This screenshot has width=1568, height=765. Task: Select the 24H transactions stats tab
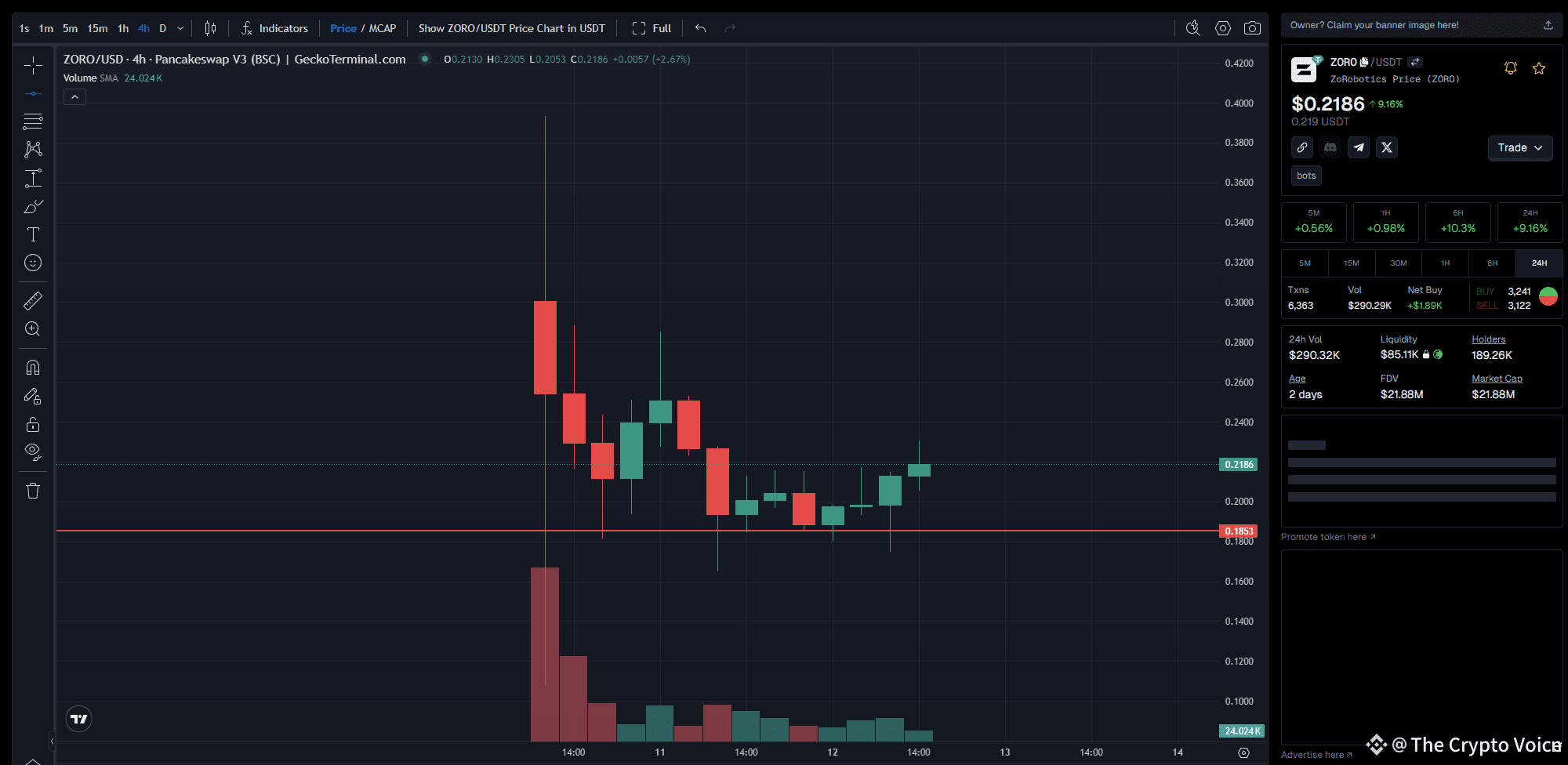(x=1540, y=263)
